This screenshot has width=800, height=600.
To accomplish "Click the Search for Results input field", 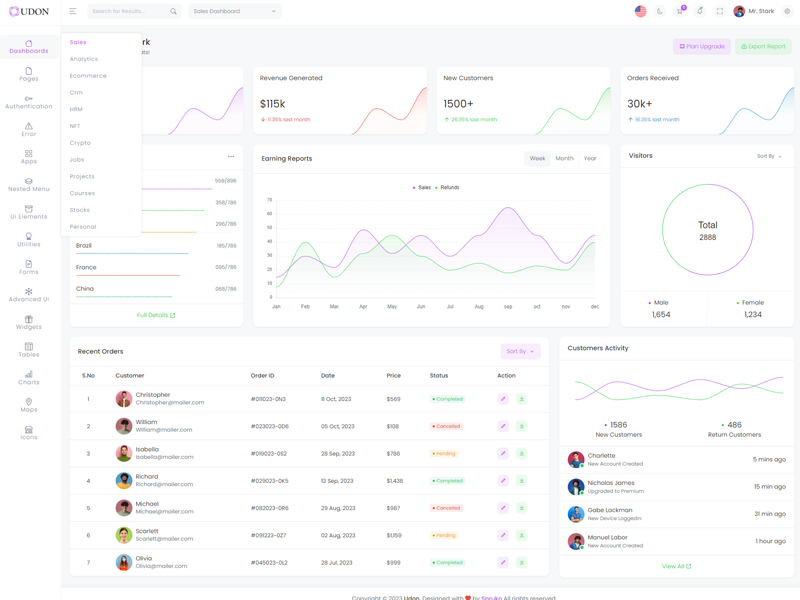I will click(128, 11).
